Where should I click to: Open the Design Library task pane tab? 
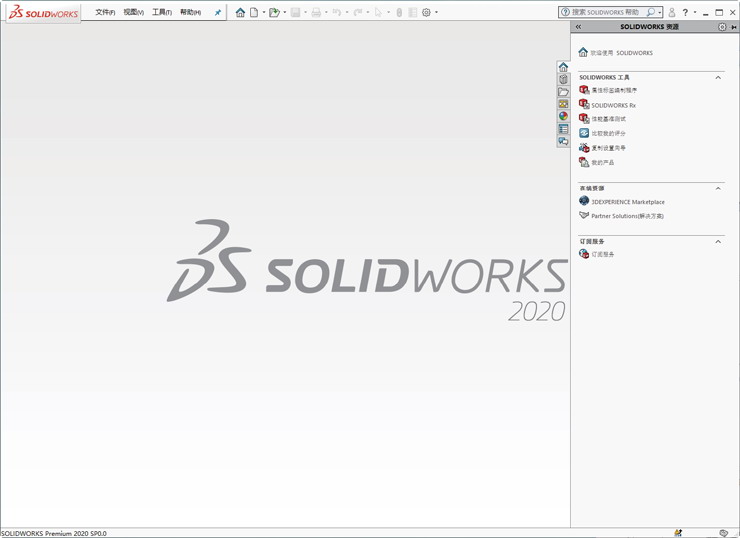(563, 79)
